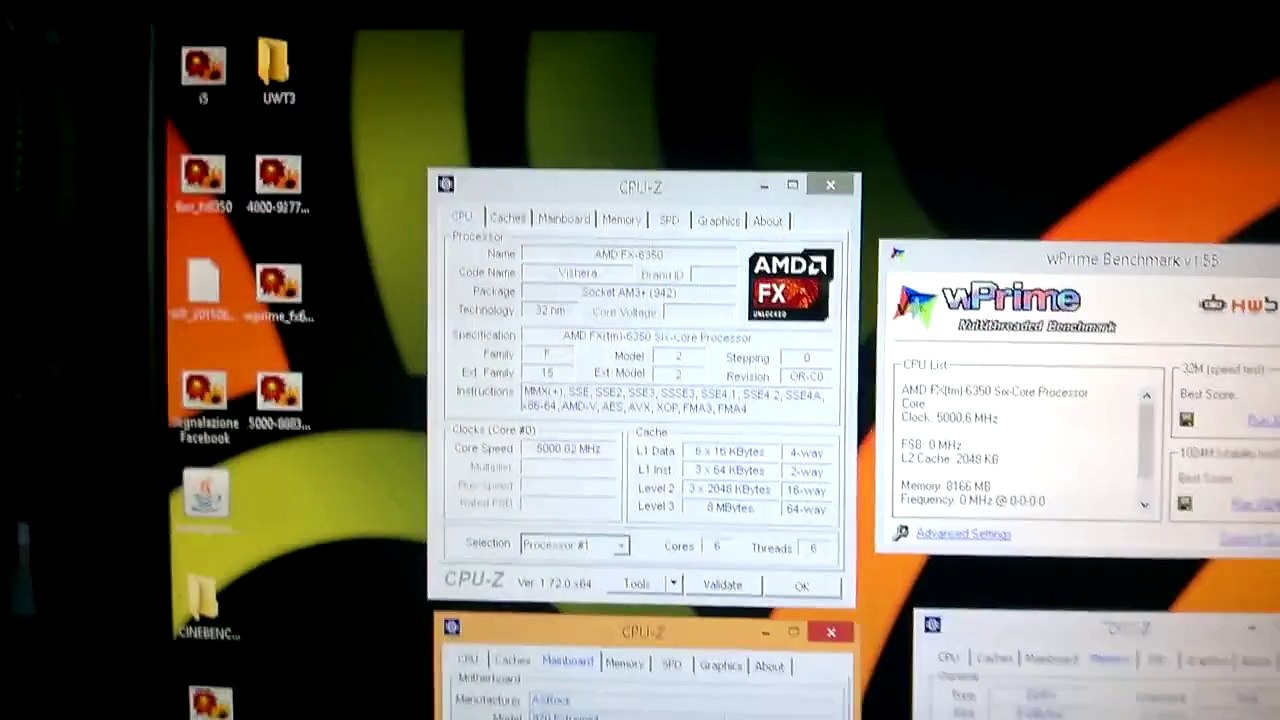Click the save icon under 32M Best Score
The width and height of the screenshot is (1280, 720).
(1186, 420)
